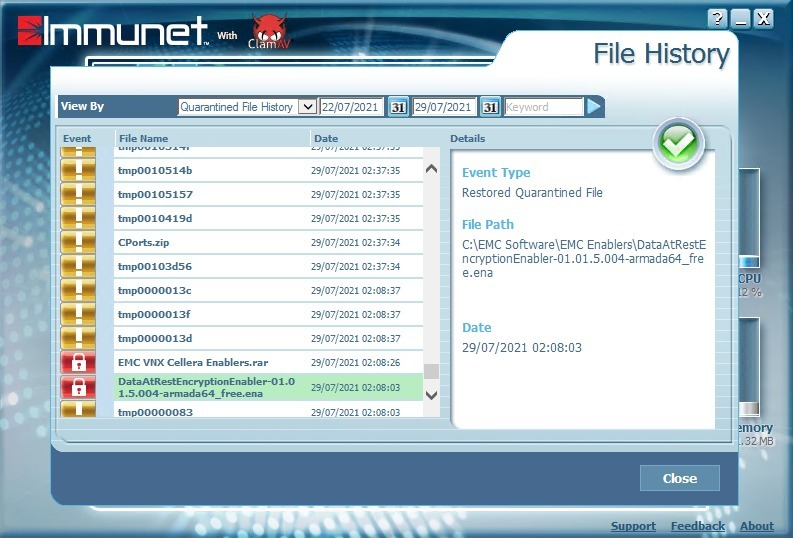Click date 29/07/2021 02:08:26 of EMC VNX row

(355, 363)
